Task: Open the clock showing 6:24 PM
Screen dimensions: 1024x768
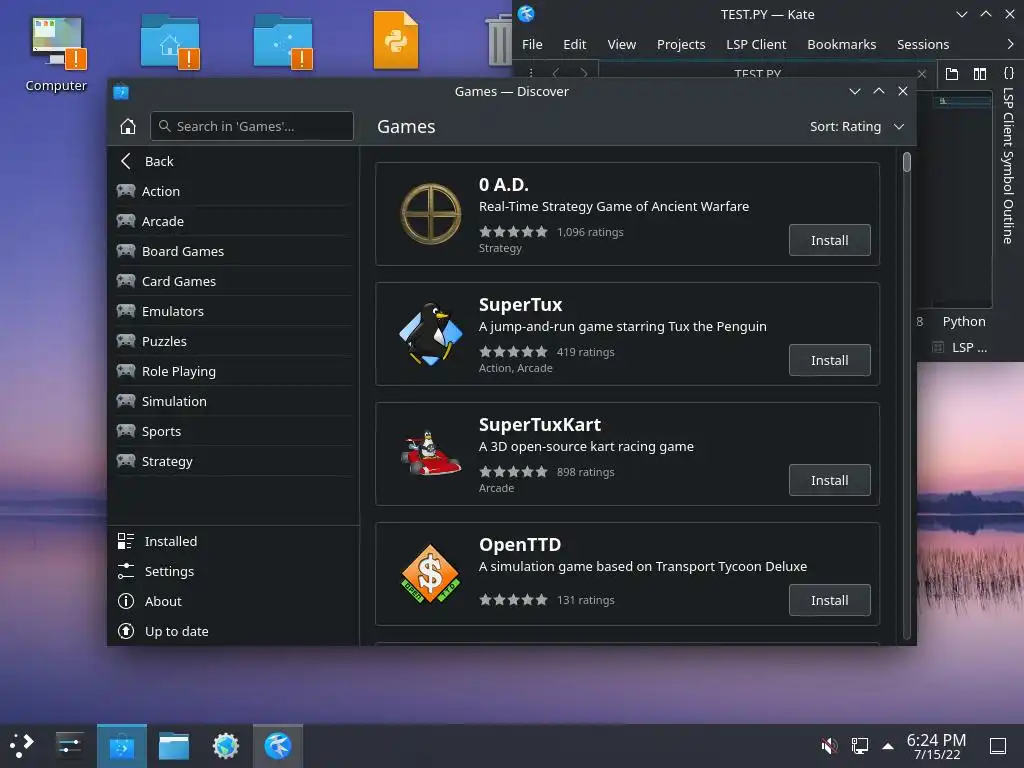Action: pyautogui.click(x=936, y=745)
